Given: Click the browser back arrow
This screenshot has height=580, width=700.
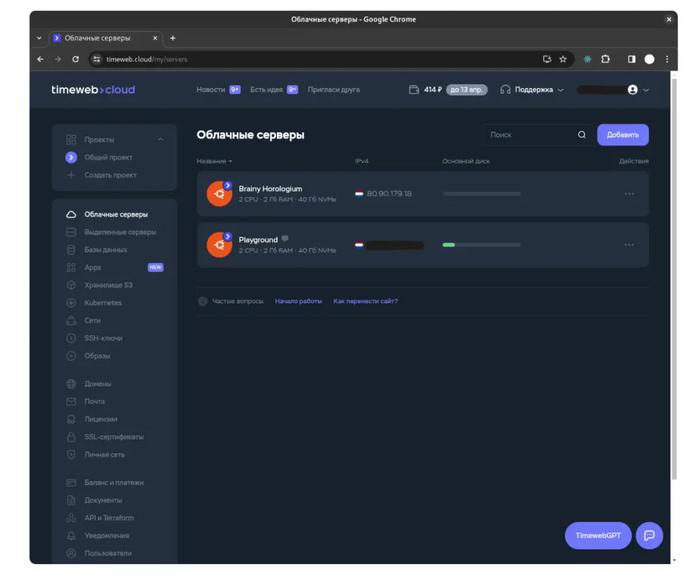Looking at the screenshot, I should pos(41,59).
